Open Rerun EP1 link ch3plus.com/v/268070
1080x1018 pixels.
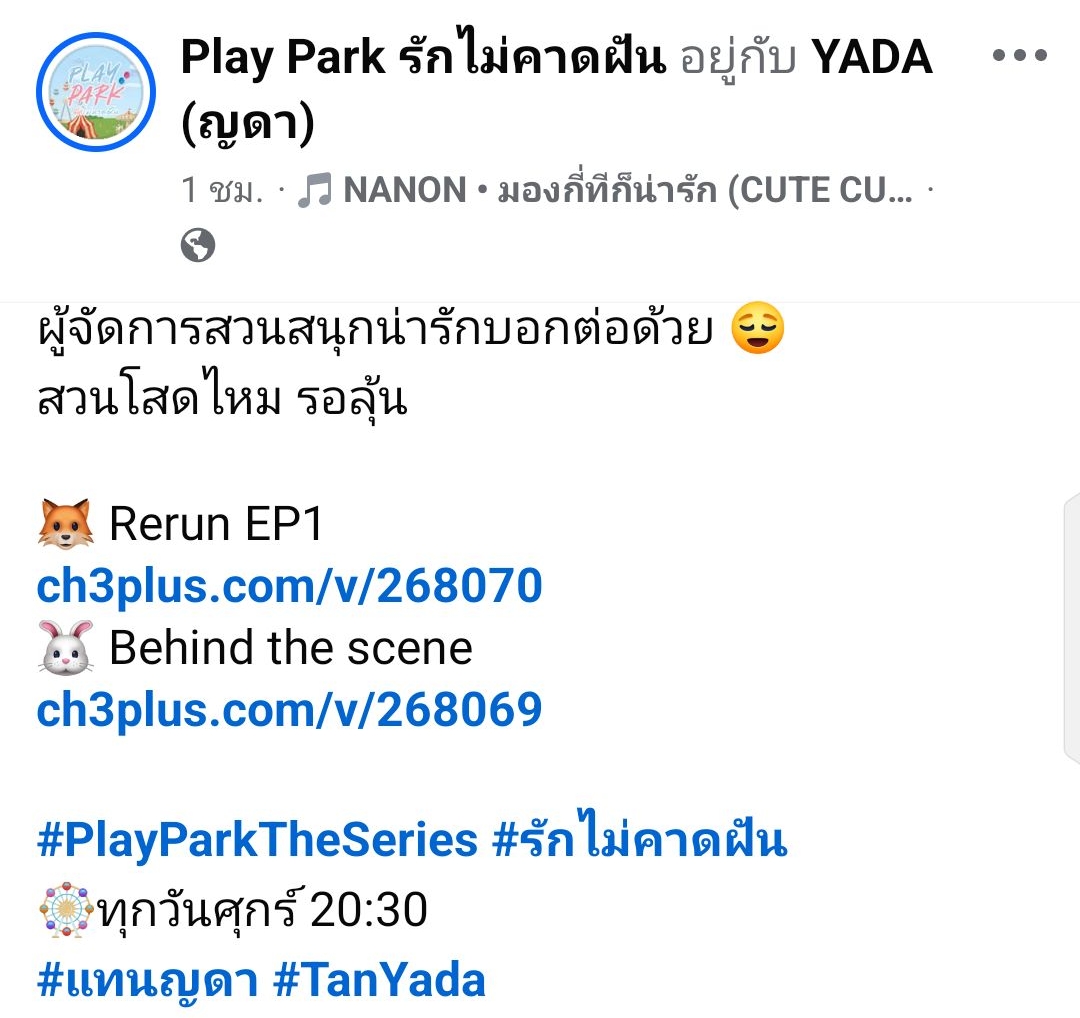click(x=289, y=585)
